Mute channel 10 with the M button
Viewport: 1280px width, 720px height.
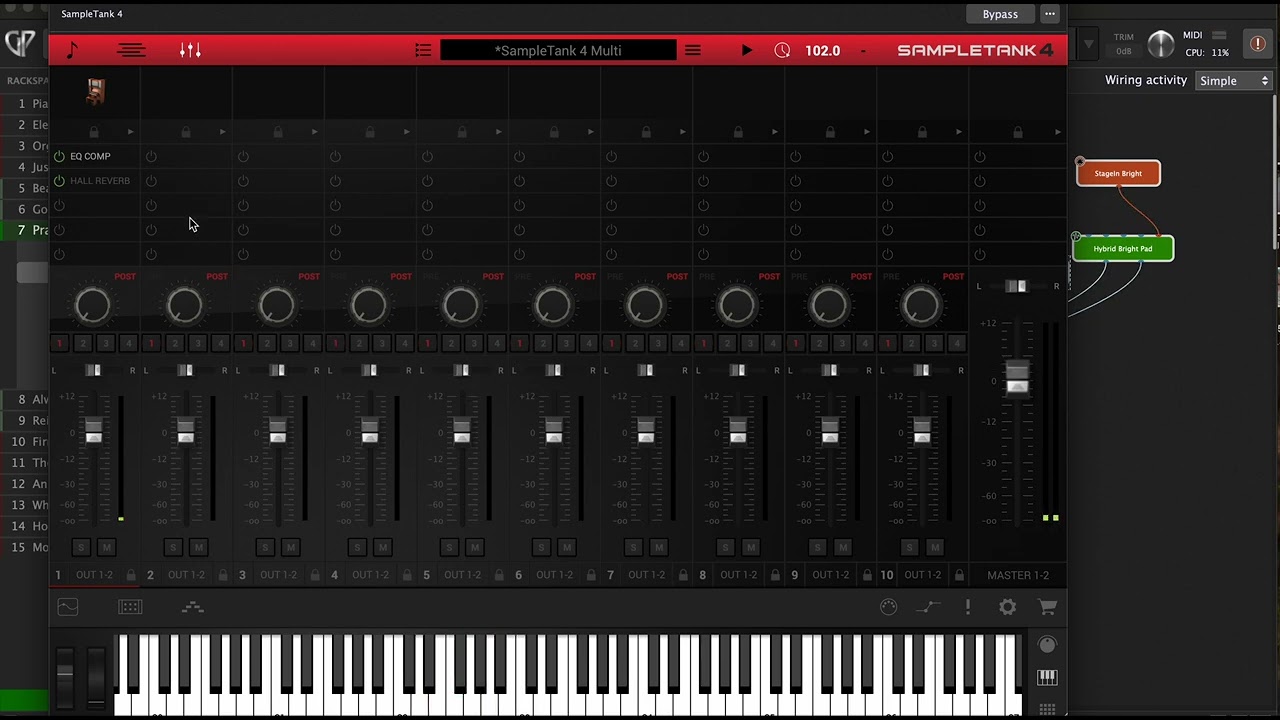pyautogui.click(x=934, y=547)
